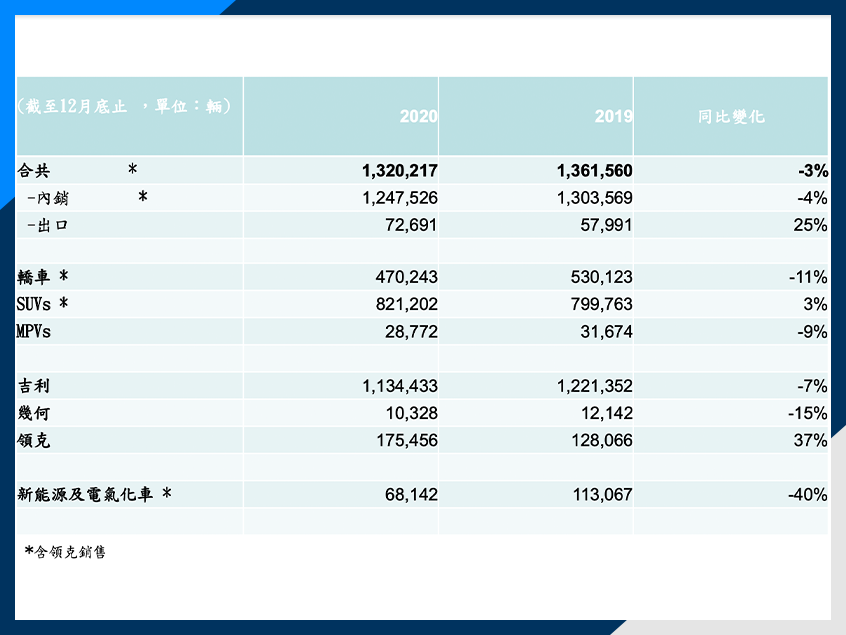Click the 37% change cell
846x635 pixels.
(x=810, y=440)
